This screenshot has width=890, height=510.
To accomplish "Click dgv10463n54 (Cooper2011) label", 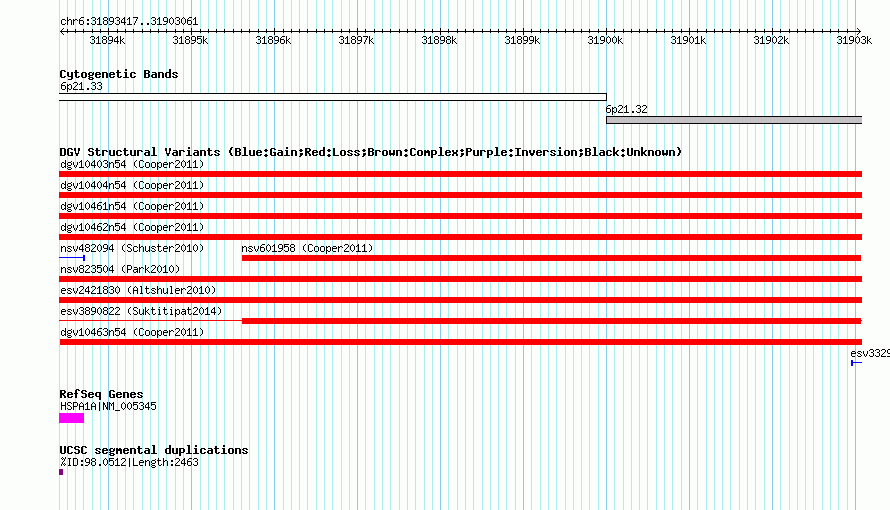I will pos(132,332).
